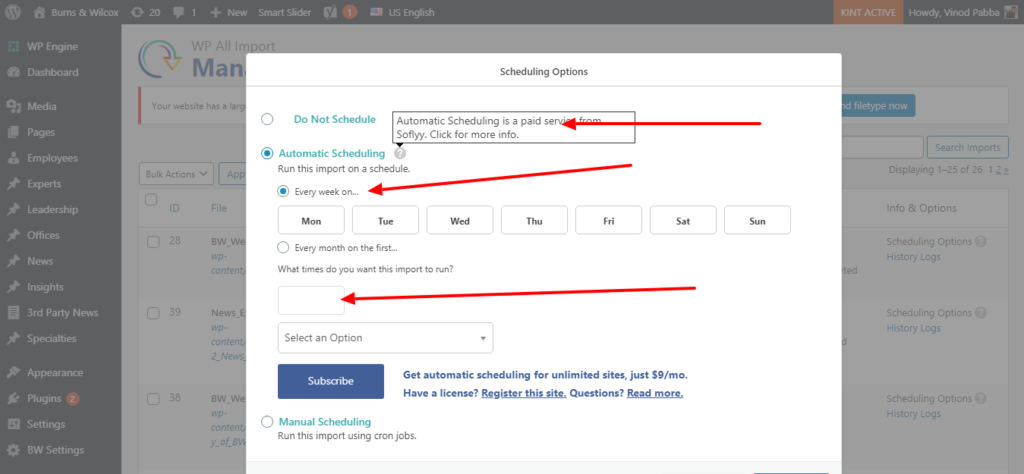The image size is (1024, 474).
Task: Open the WordPress logo menu
Action: pyautogui.click(x=14, y=12)
